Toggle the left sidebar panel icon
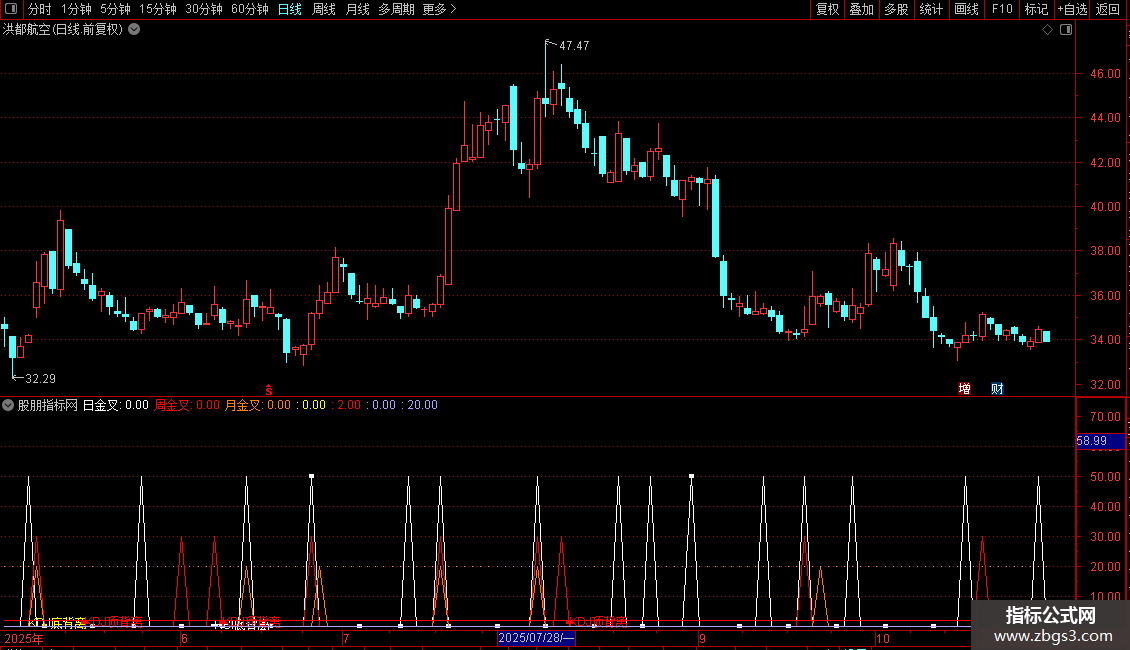The image size is (1130, 650). coord(11,9)
